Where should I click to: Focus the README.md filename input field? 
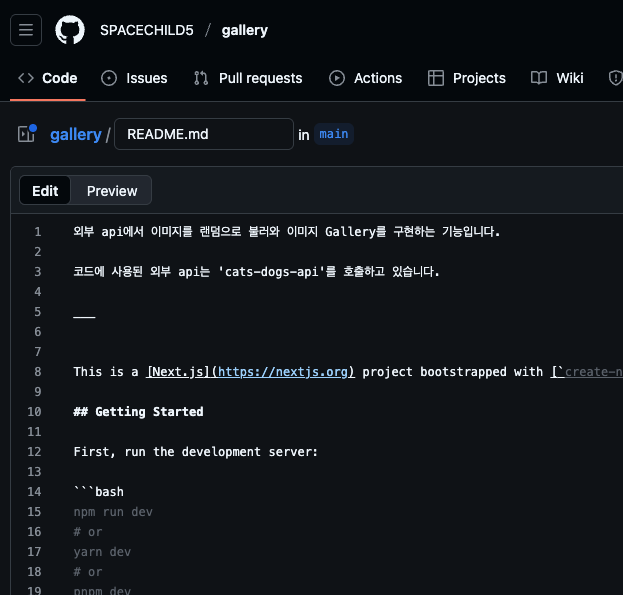(x=204, y=134)
